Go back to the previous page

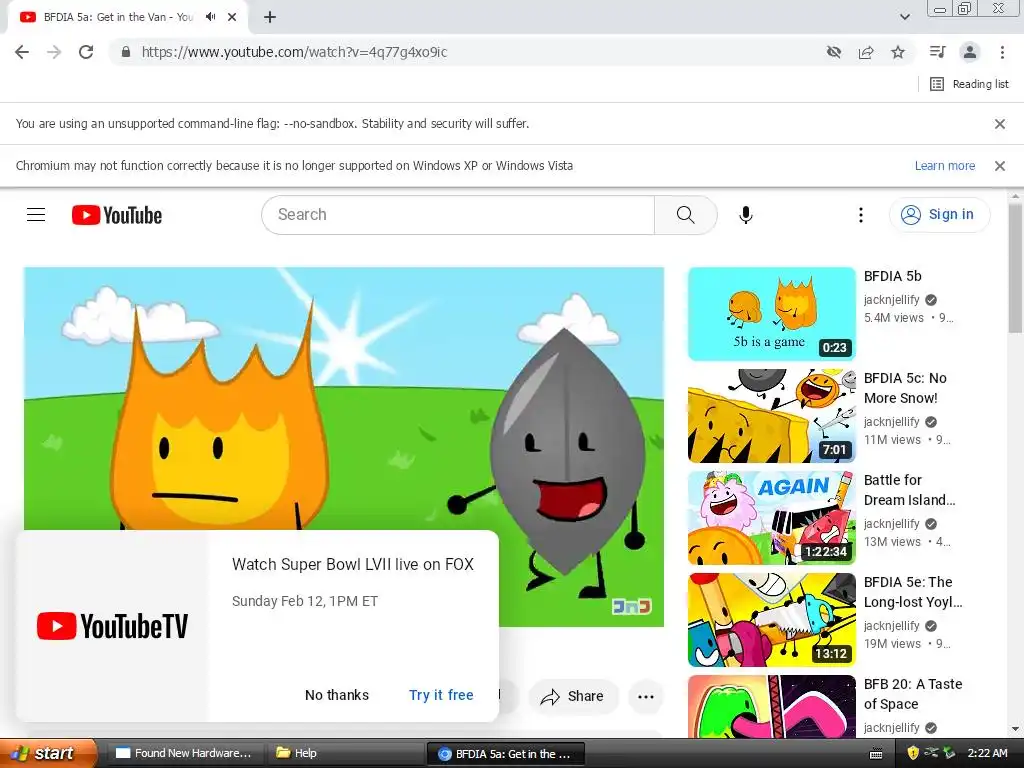[22, 52]
